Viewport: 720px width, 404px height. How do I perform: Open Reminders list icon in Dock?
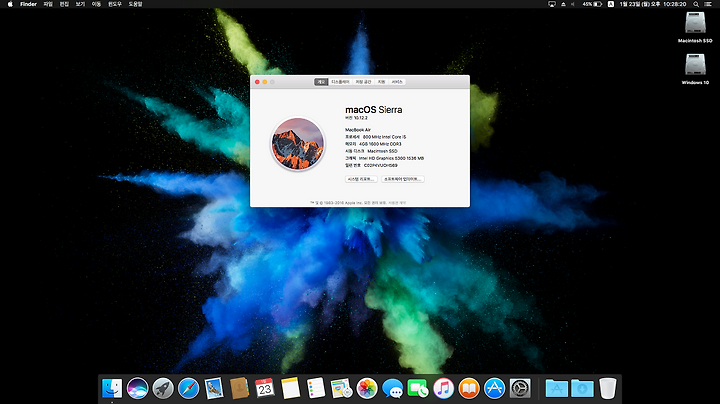point(316,388)
